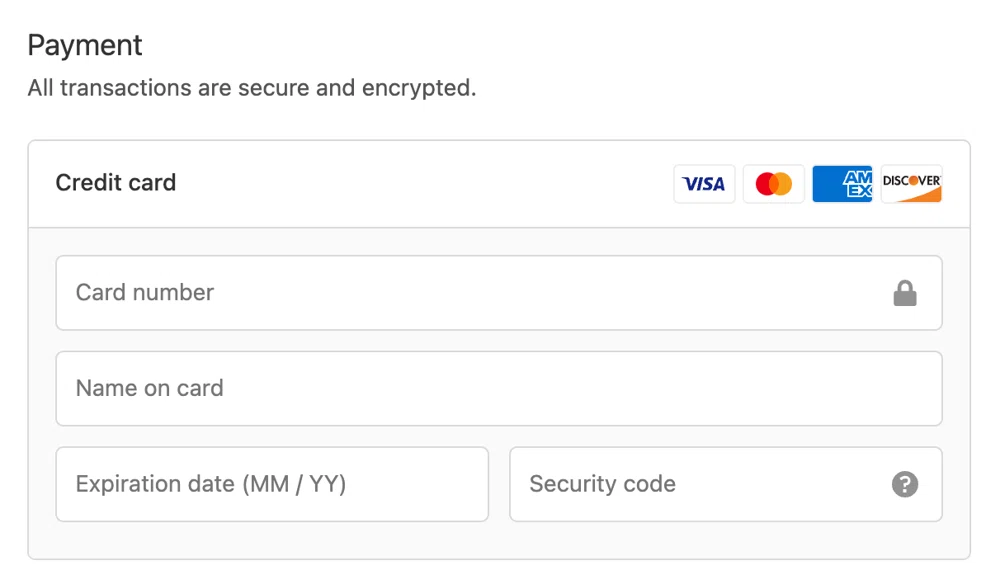Click the encrypted transactions notice text
The width and height of the screenshot is (1000, 584).
(x=253, y=88)
